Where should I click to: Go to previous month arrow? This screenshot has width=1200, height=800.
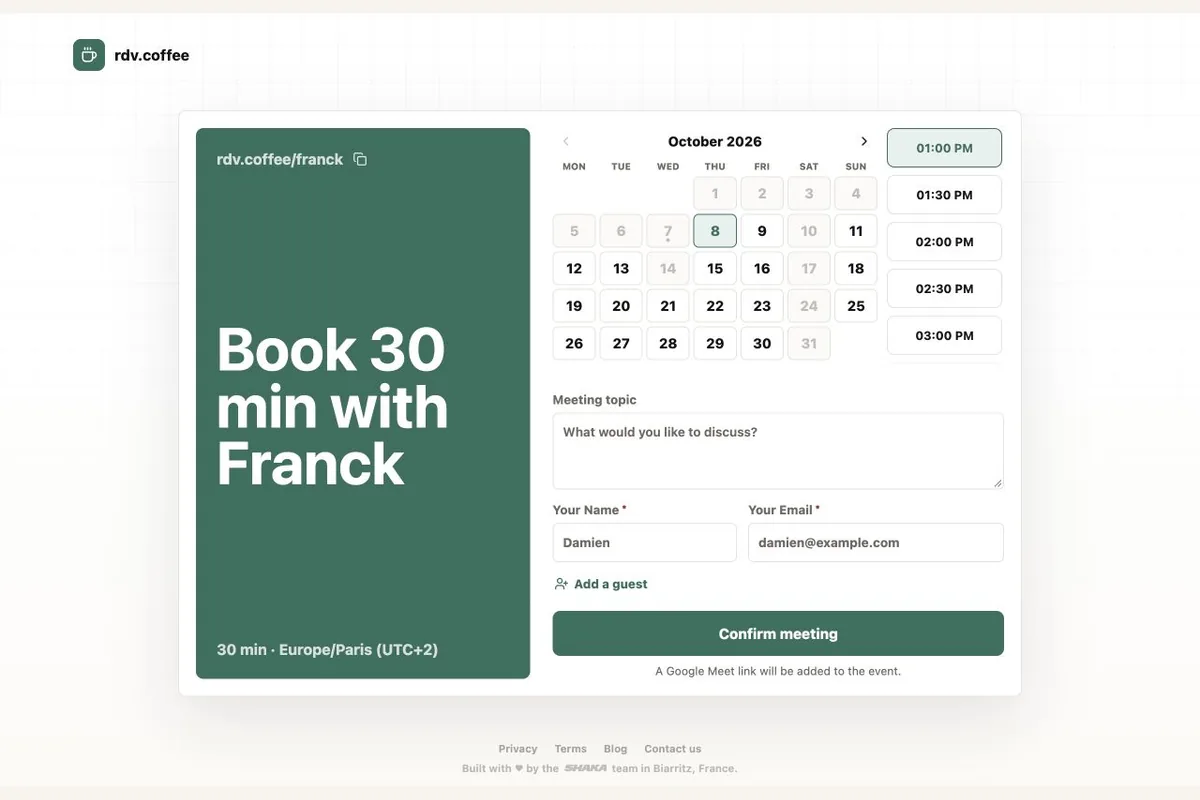click(x=566, y=141)
